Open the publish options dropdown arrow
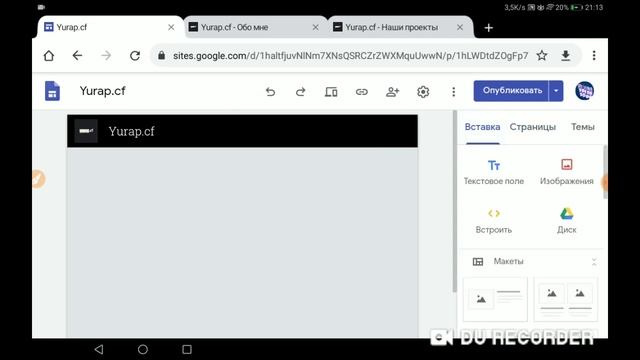This screenshot has width=640, height=360. (x=556, y=91)
